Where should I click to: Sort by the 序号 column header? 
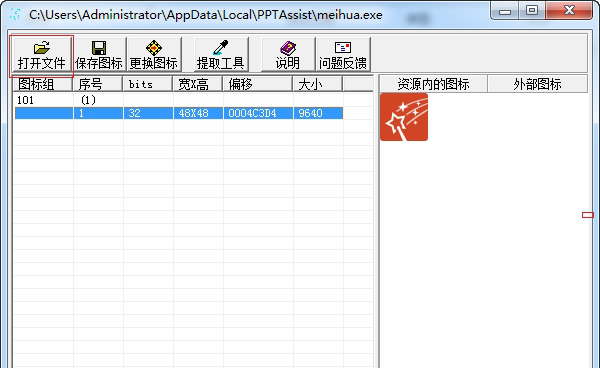click(98, 84)
